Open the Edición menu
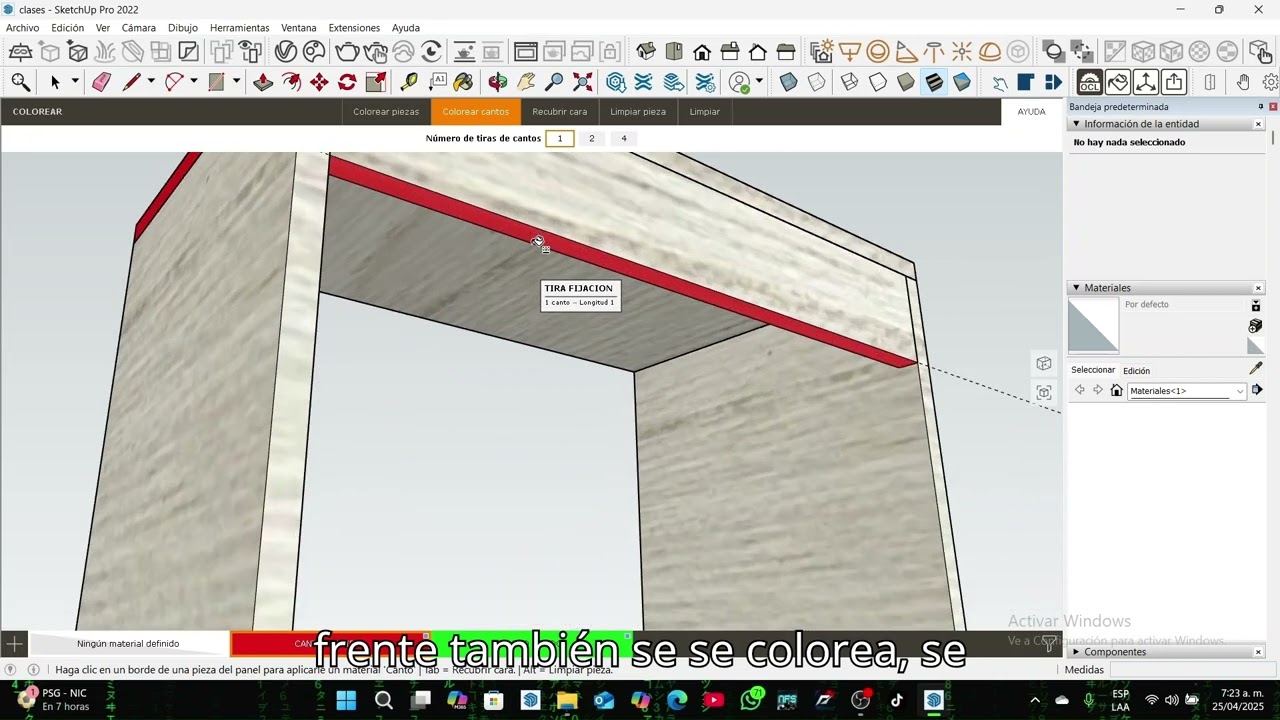 point(67,28)
